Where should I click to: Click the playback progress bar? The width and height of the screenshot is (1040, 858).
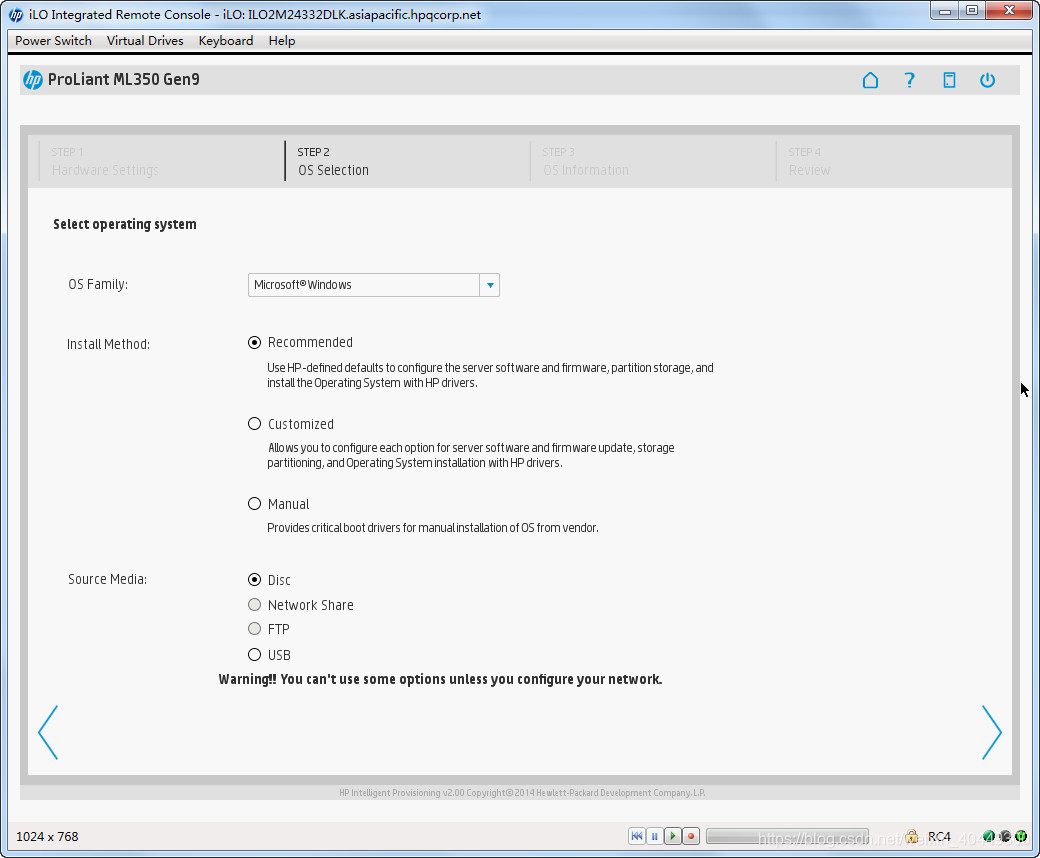[787, 837]
